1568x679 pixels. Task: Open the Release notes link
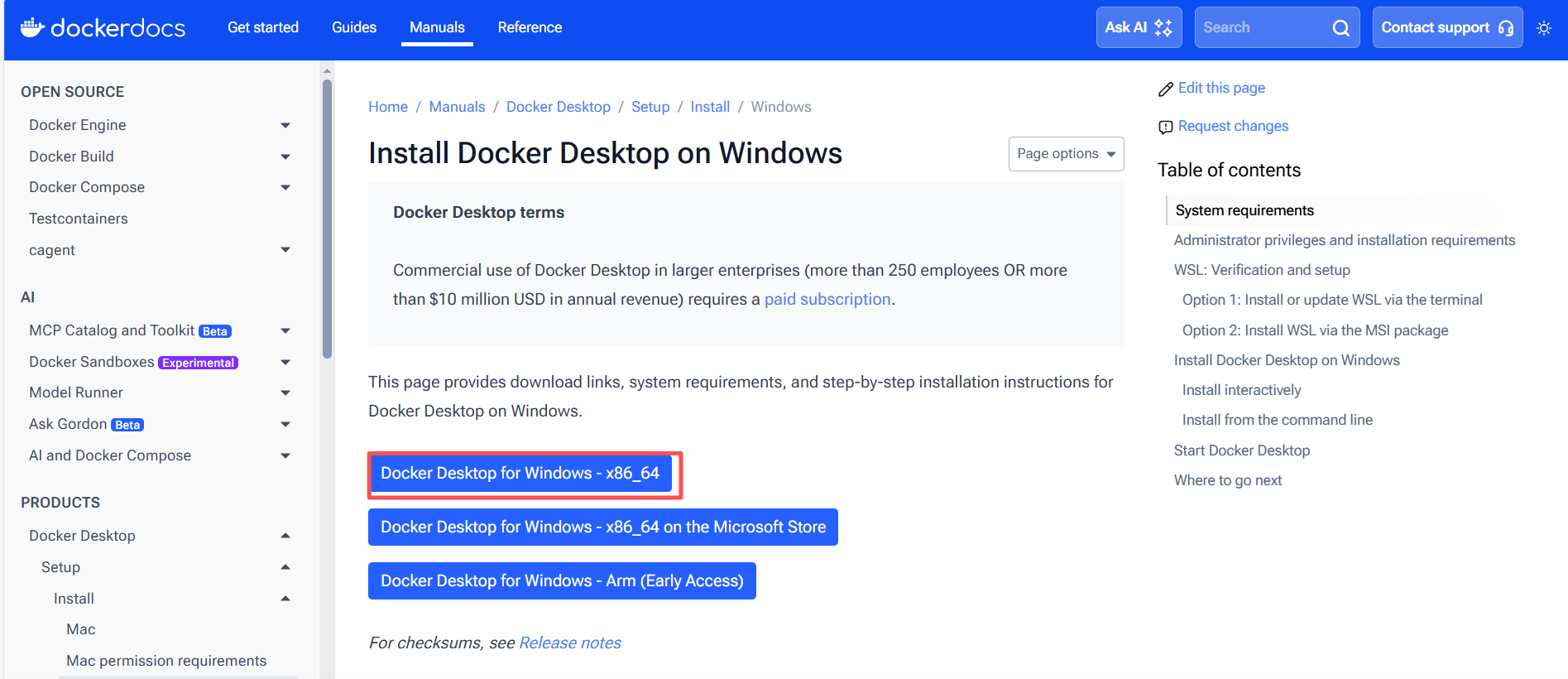570,643
